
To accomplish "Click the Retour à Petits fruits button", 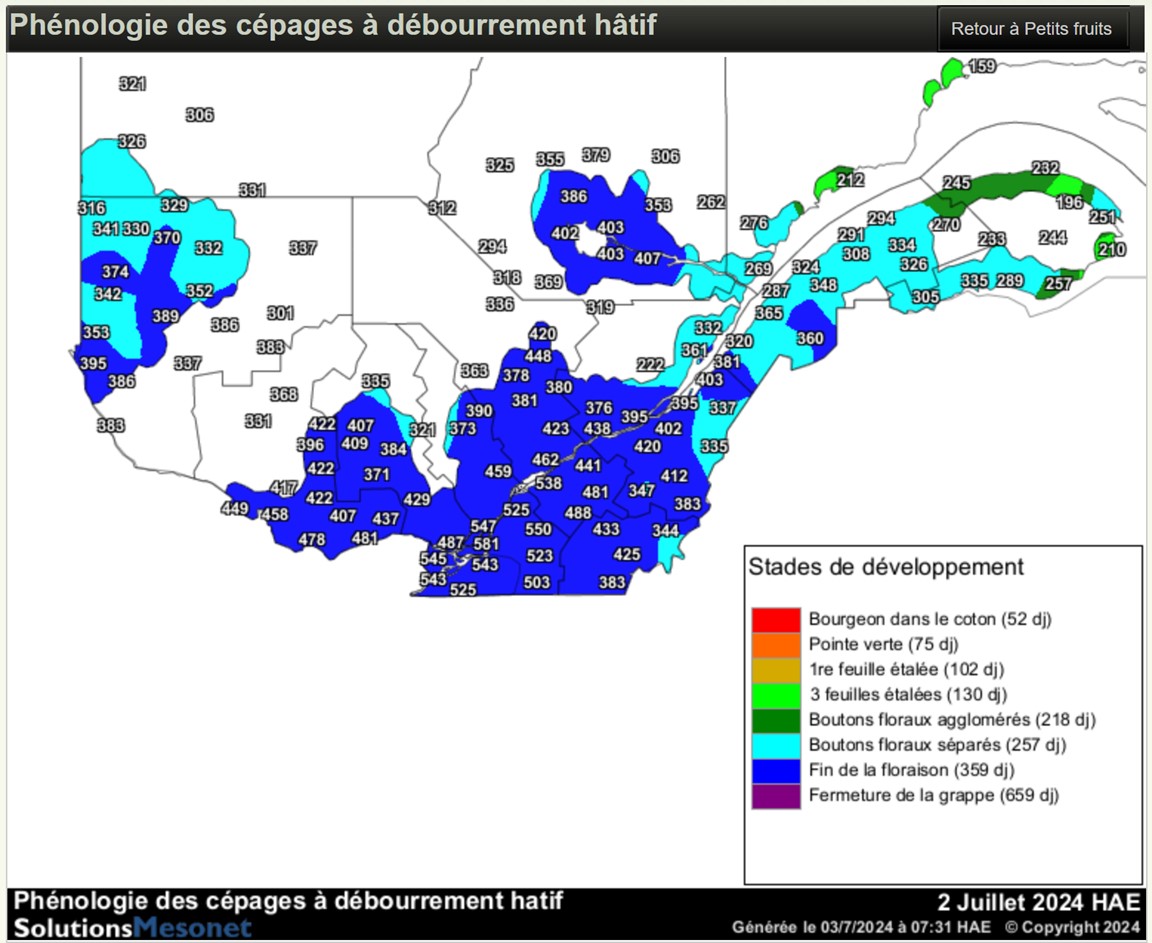I will pos(1031,29).
